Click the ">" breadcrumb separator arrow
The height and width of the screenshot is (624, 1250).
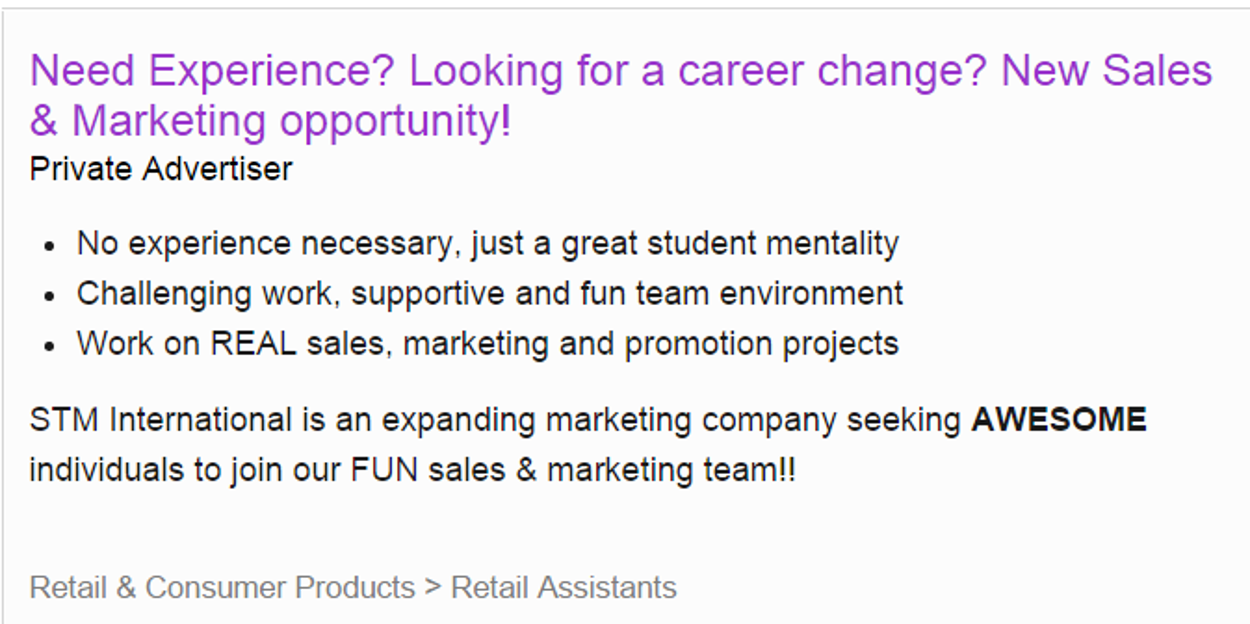[433, 587]
